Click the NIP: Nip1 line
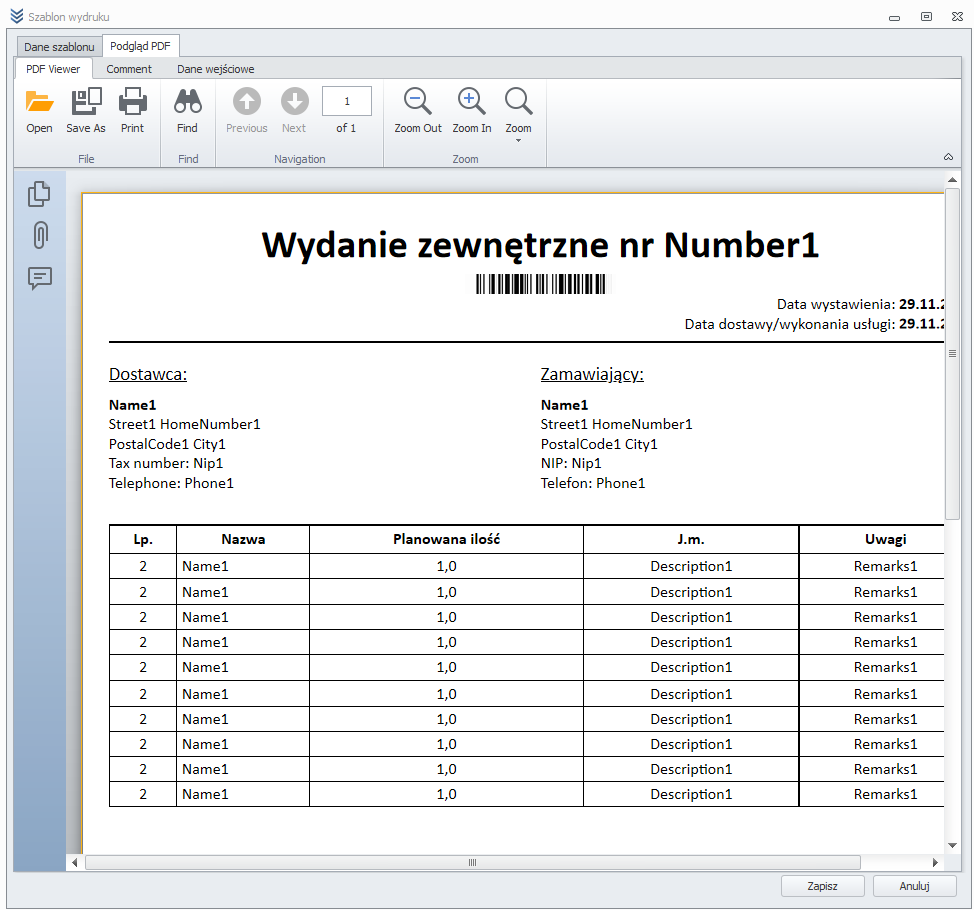The height and width of the screenshot is (910, 974). click(x=571, y=463)
